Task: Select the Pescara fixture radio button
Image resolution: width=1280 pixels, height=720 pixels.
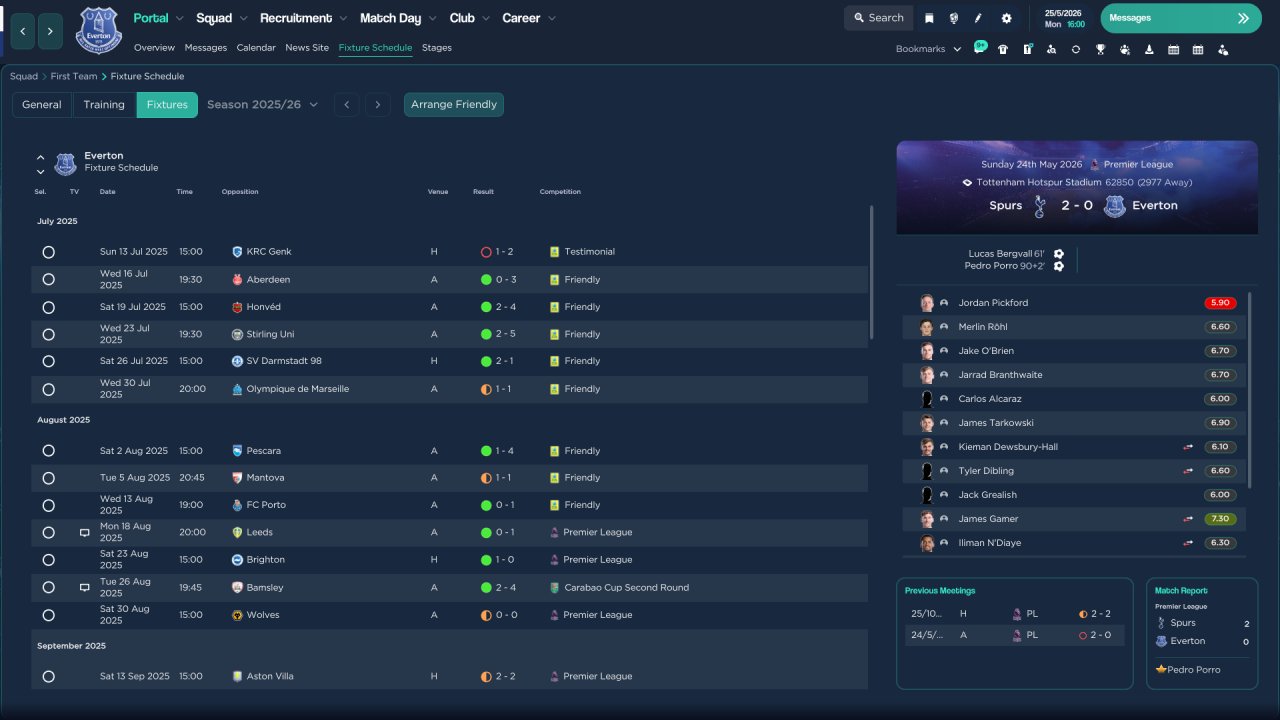Action: pos(48,451)
